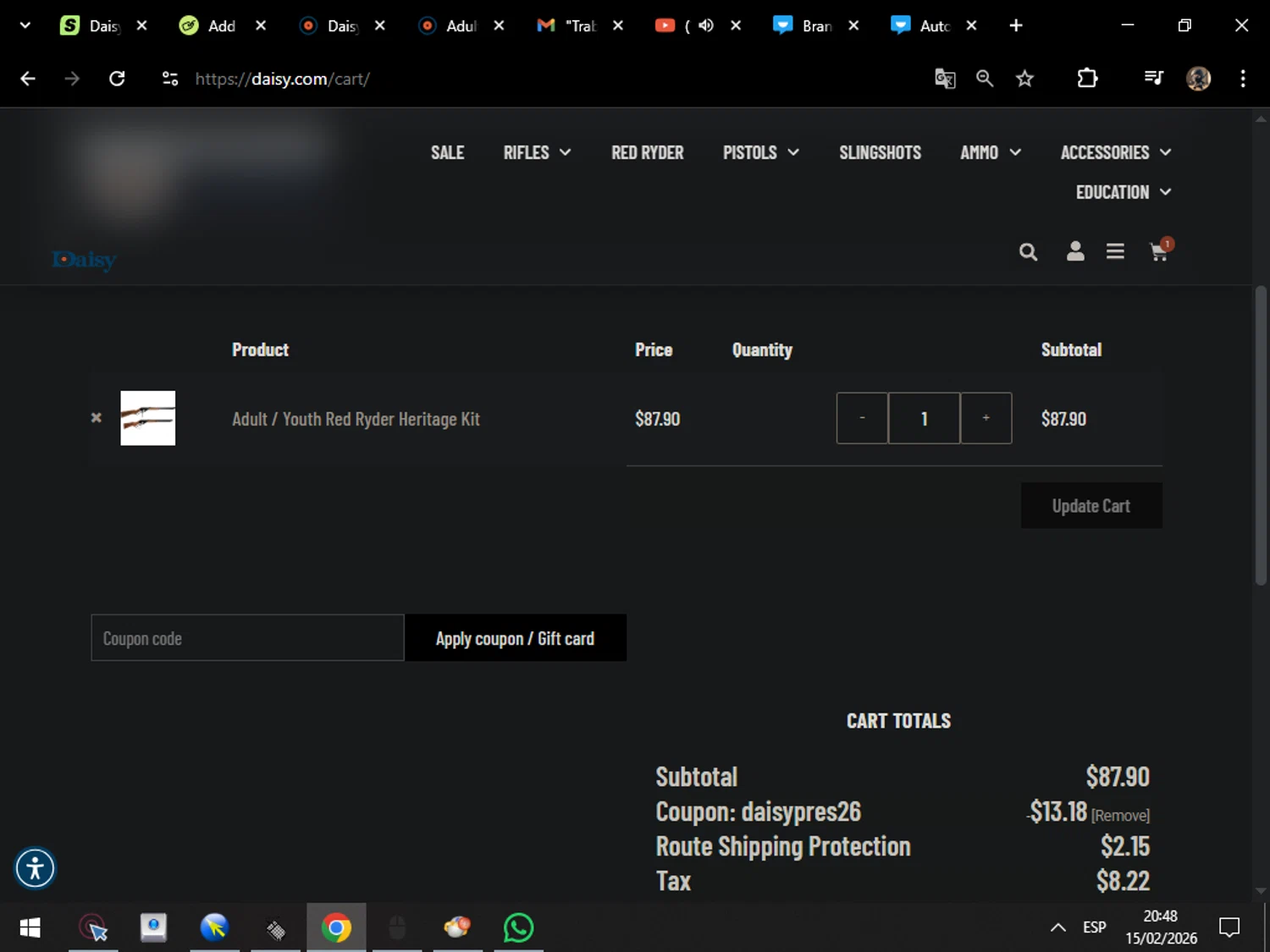This screenshot has height=952, width=1270.
Task: Click the address bar URL
Action: point(282,79)
